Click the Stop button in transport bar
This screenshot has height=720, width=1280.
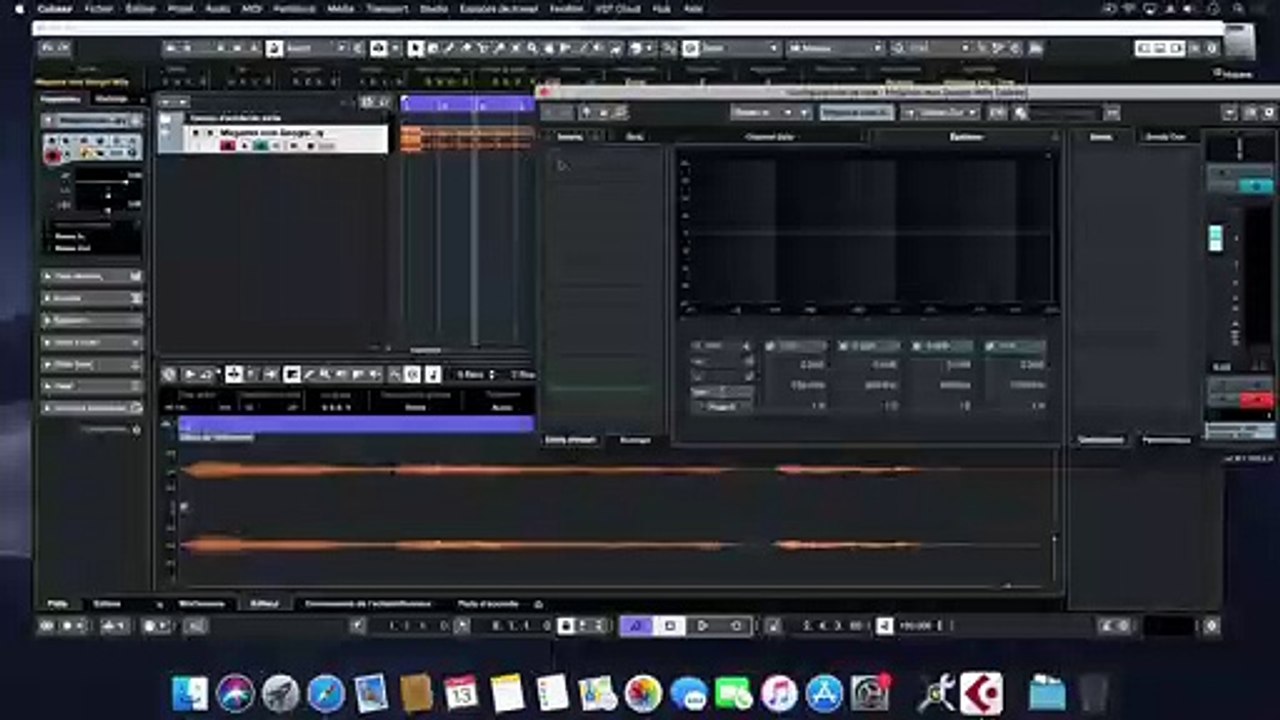point(670,626)
